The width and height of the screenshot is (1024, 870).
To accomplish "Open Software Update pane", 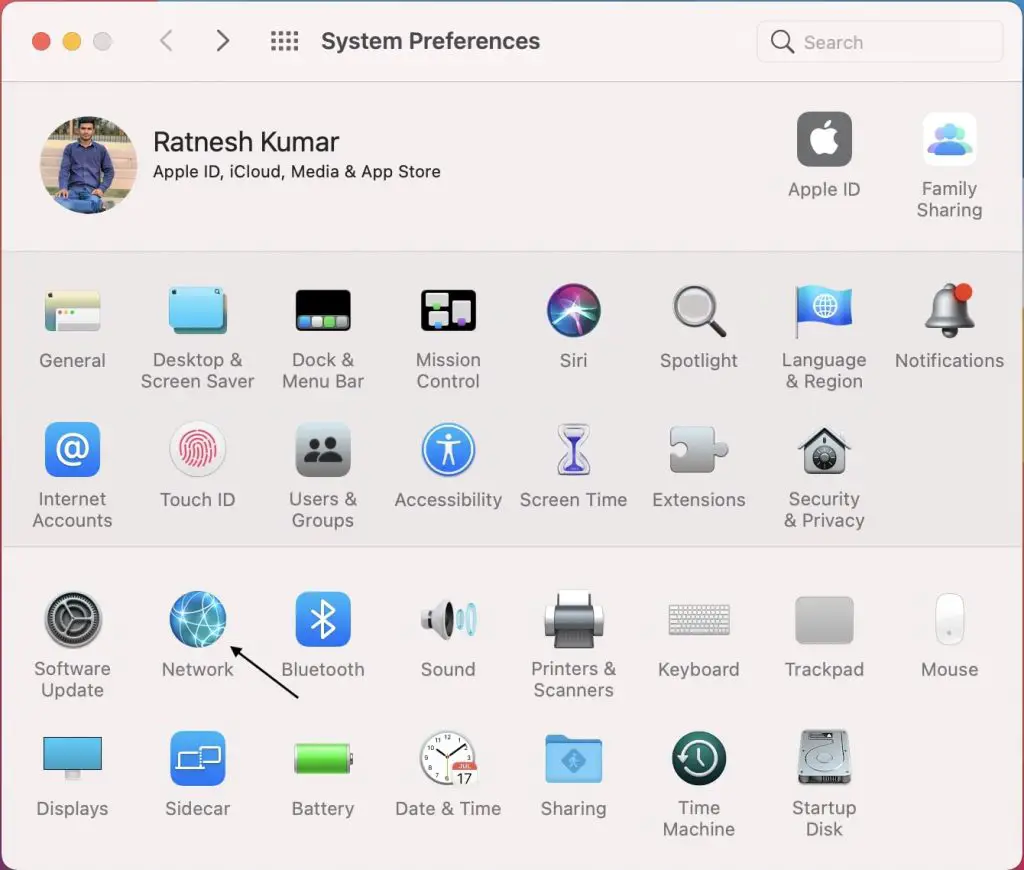I will point(72,619).
